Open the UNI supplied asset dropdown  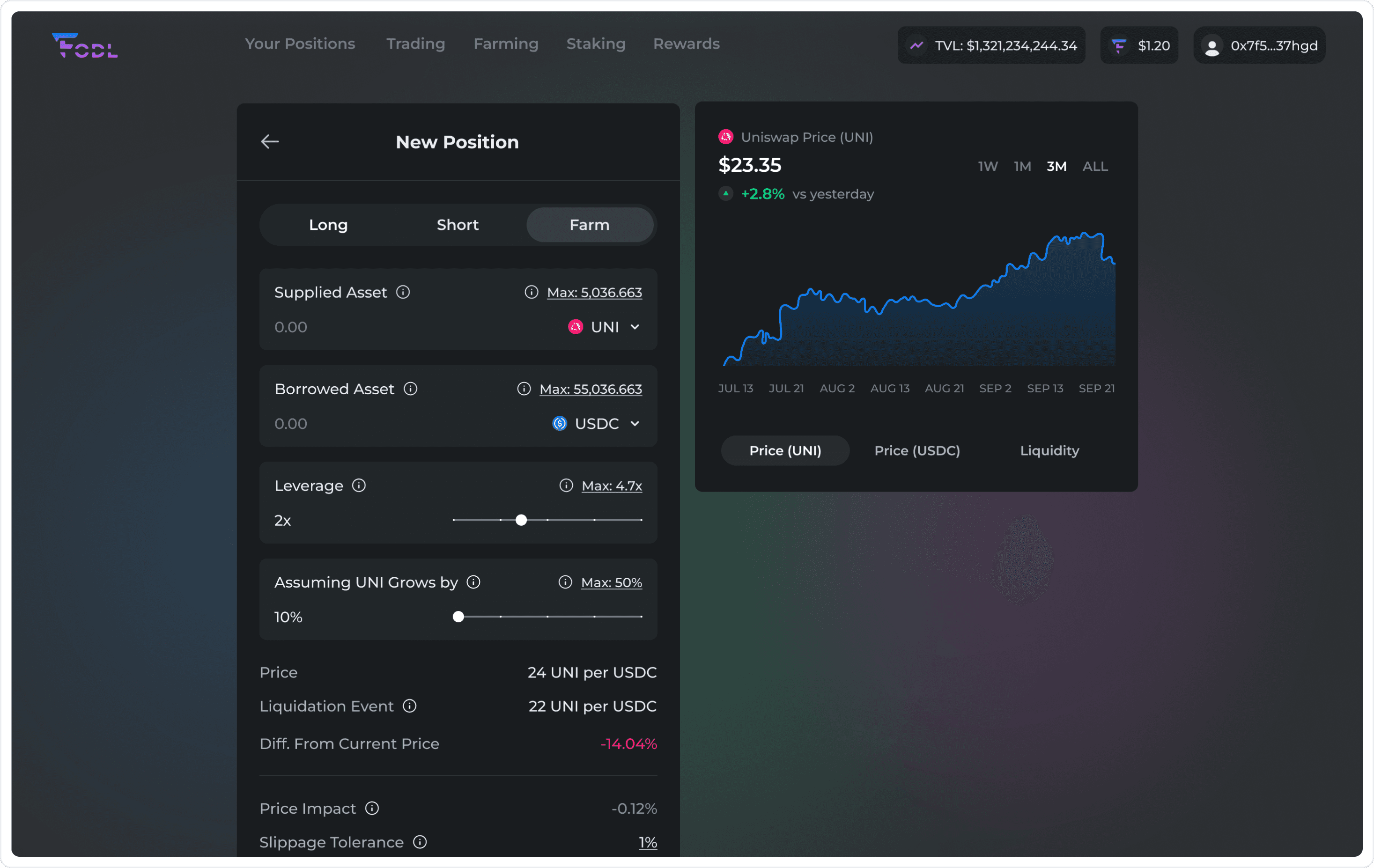tap(605, 327)
